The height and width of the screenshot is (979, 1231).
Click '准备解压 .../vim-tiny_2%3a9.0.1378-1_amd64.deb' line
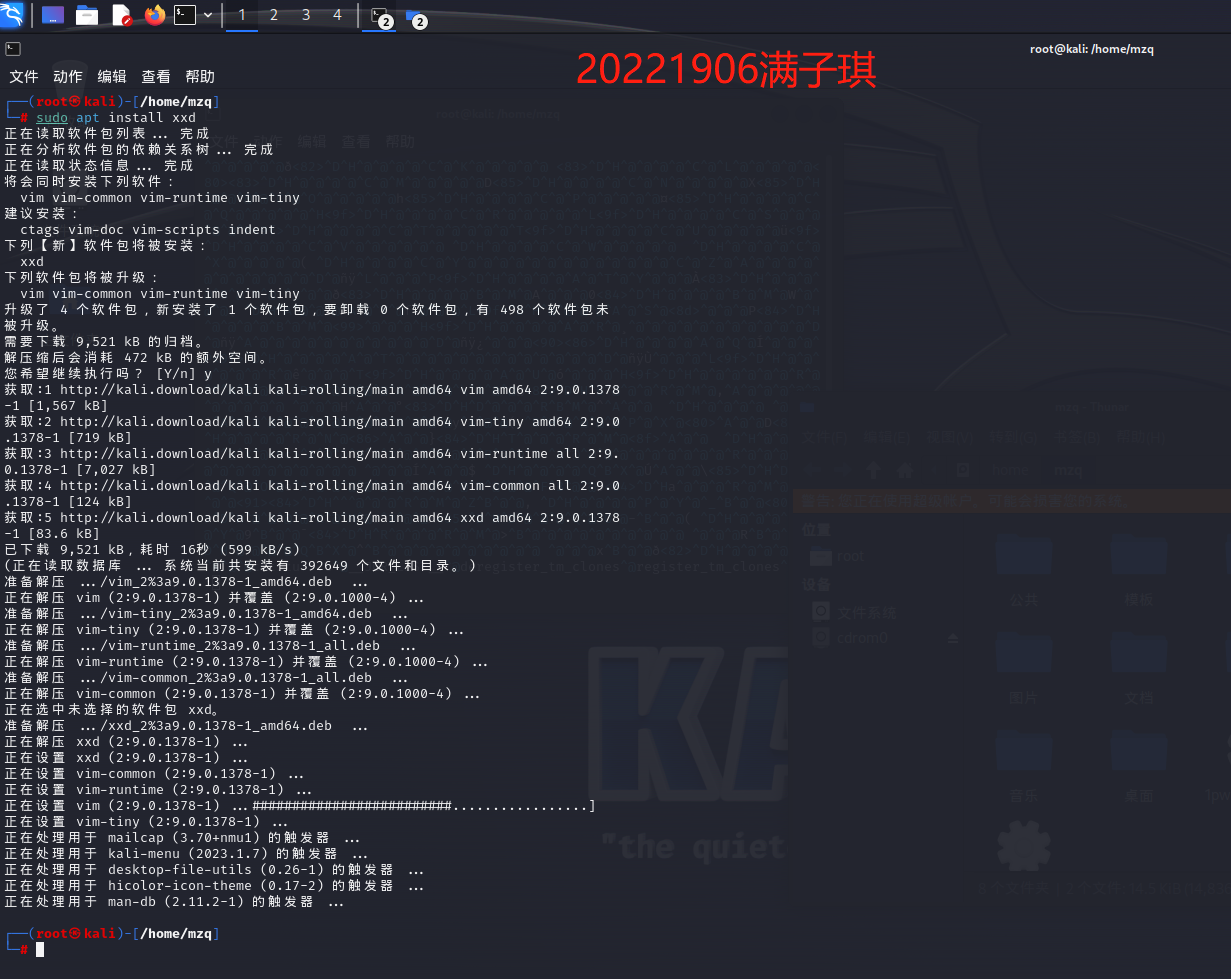[x=206, y=613]
